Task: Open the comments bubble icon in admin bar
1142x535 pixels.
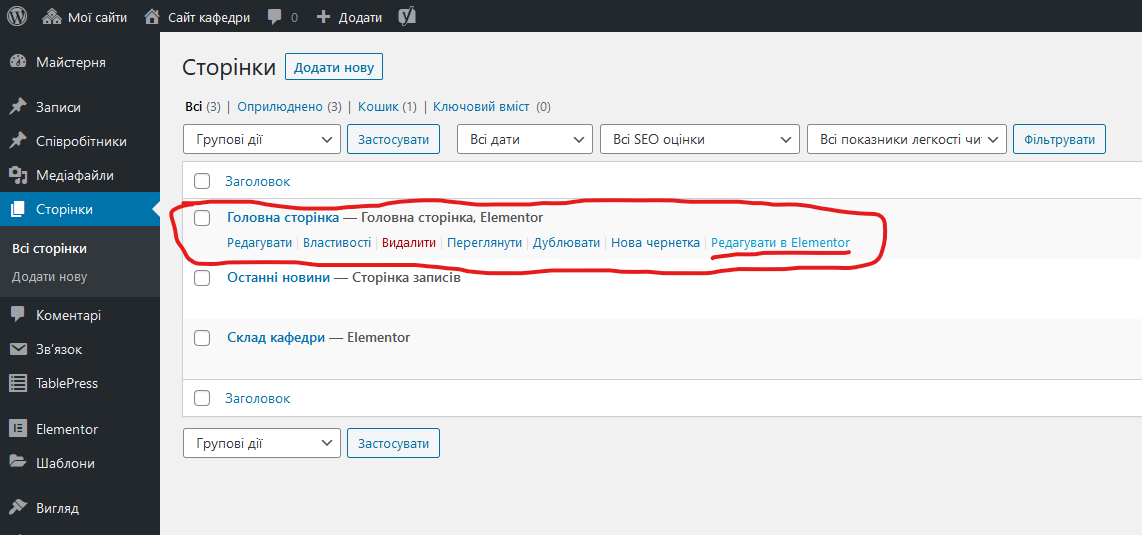Action: click(x=275, y=17)
